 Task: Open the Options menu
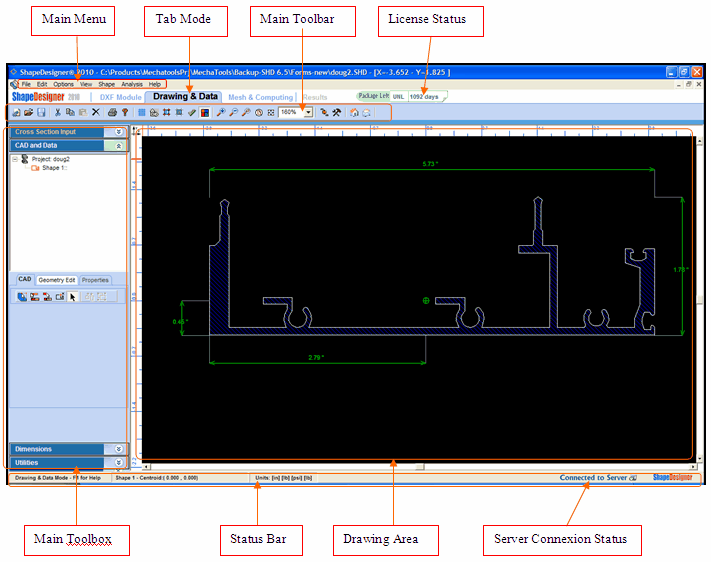coord(63,84)
